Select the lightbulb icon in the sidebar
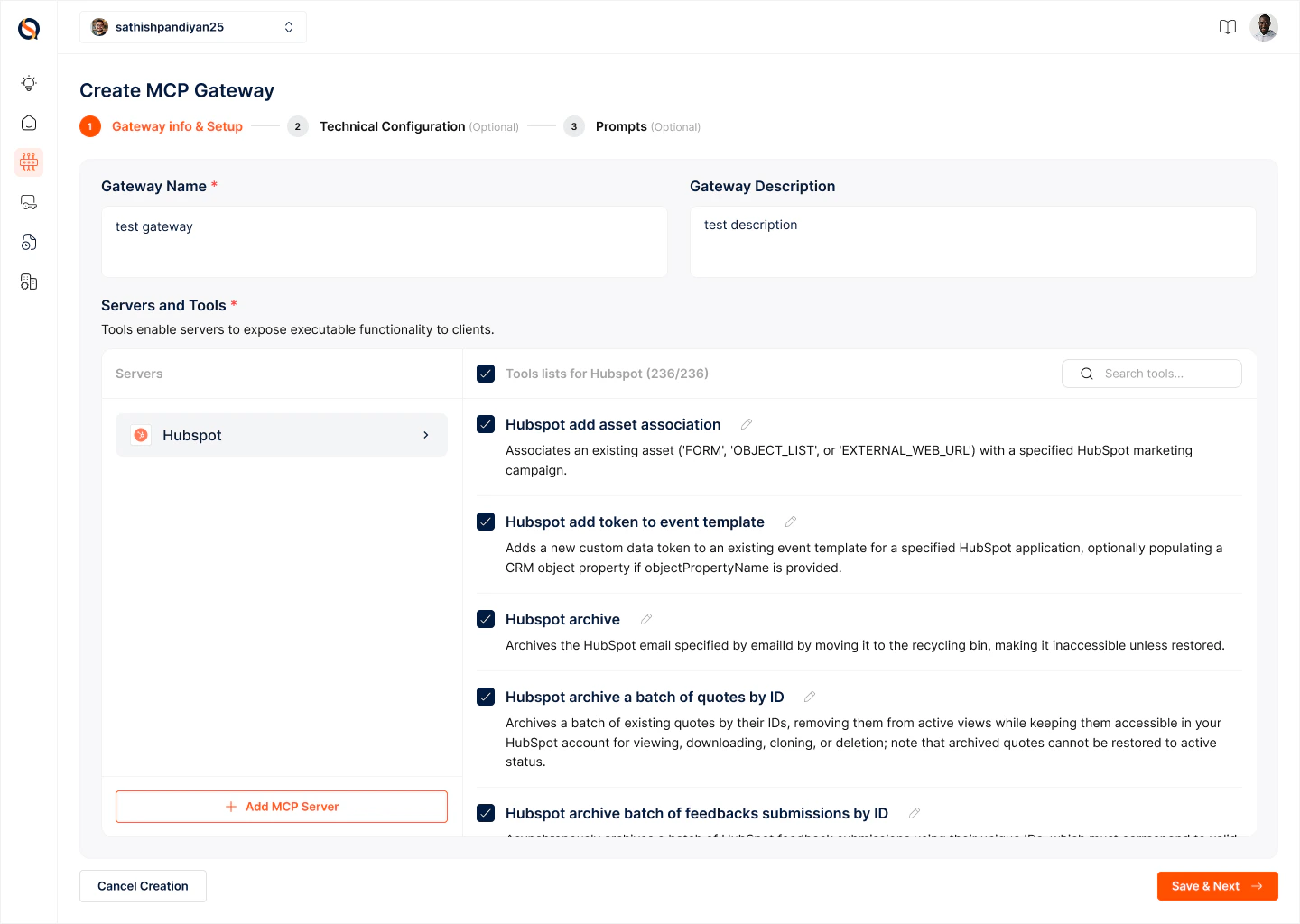The width and height of the screenshot is (1300, 924). [28, 83]
